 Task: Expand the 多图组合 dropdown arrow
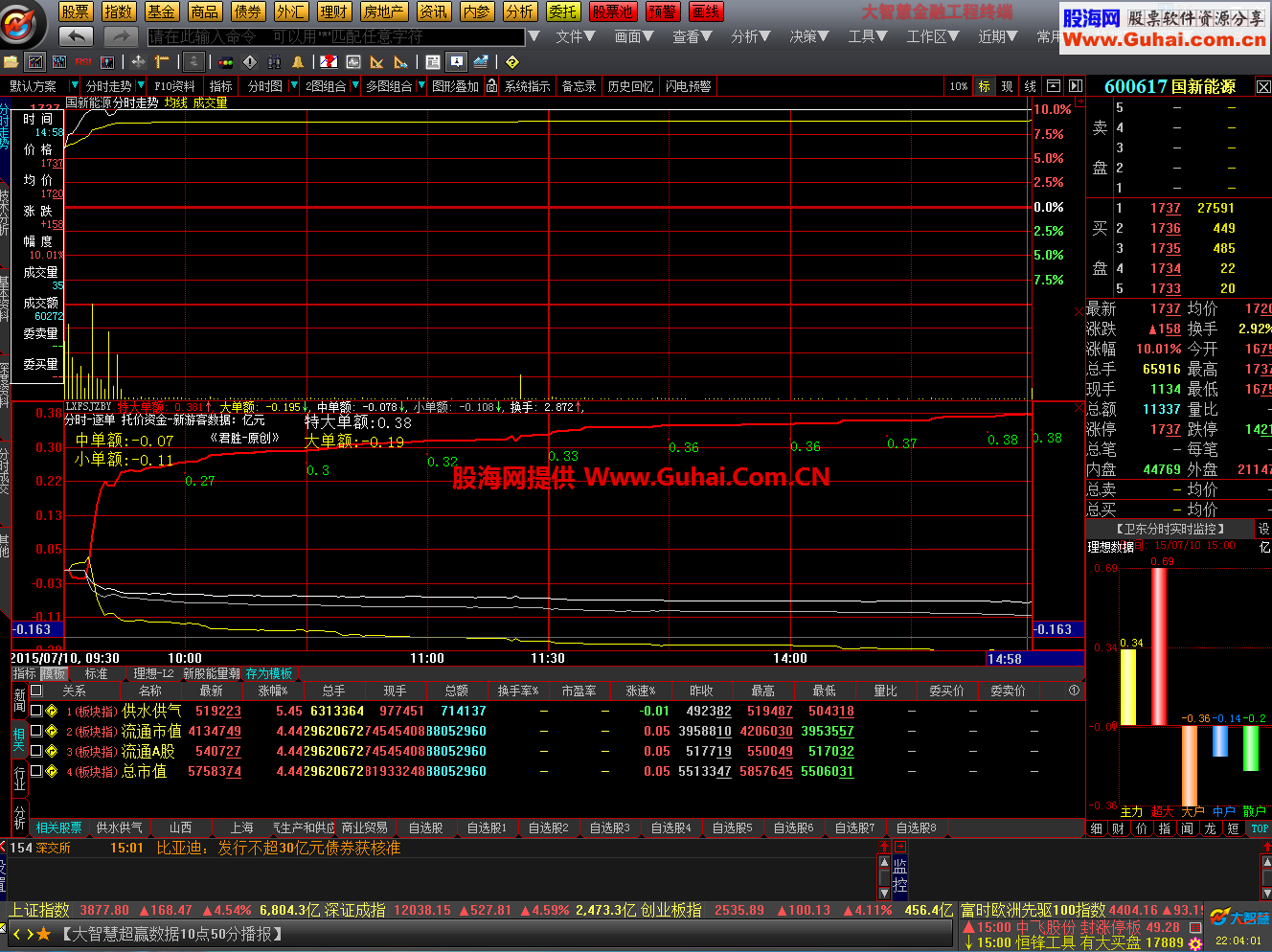[420, 86]
